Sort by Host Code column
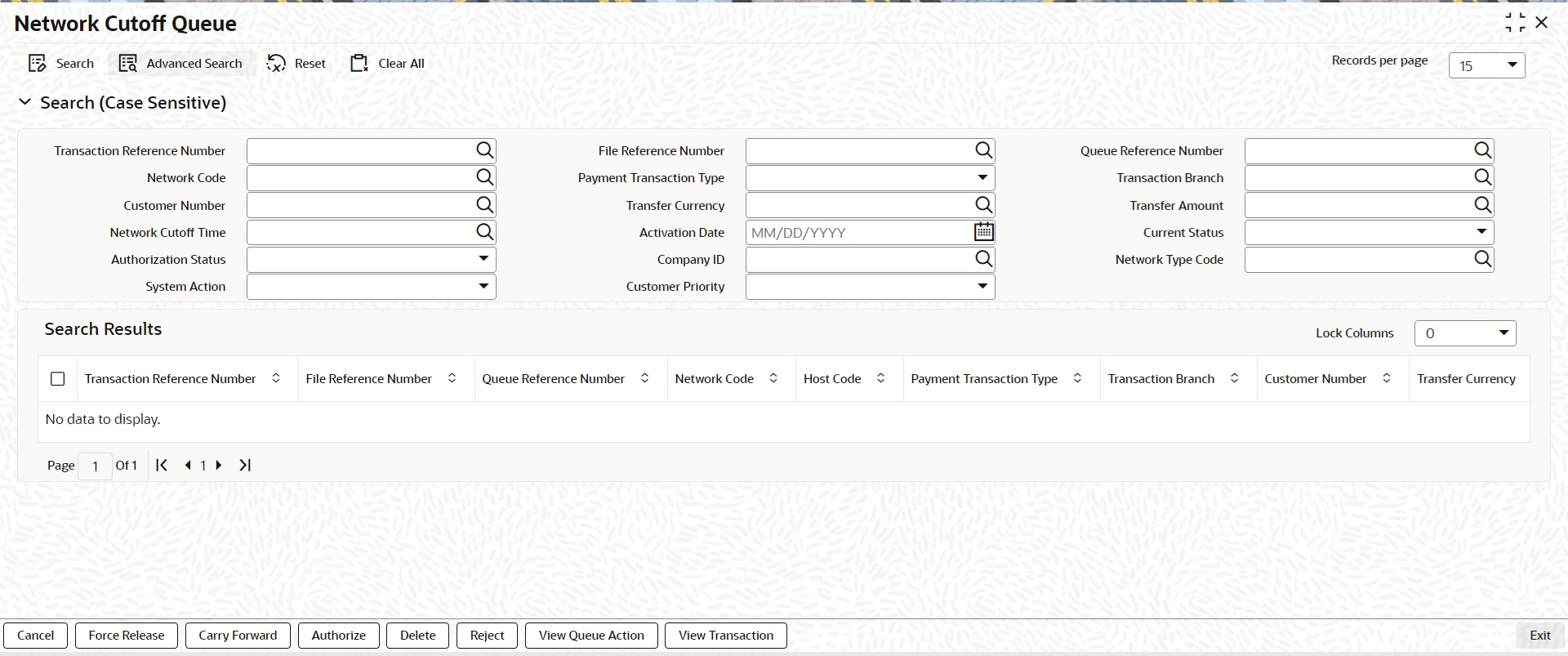The width and height of the screenshot is (1568, 656). click(880, 378)
